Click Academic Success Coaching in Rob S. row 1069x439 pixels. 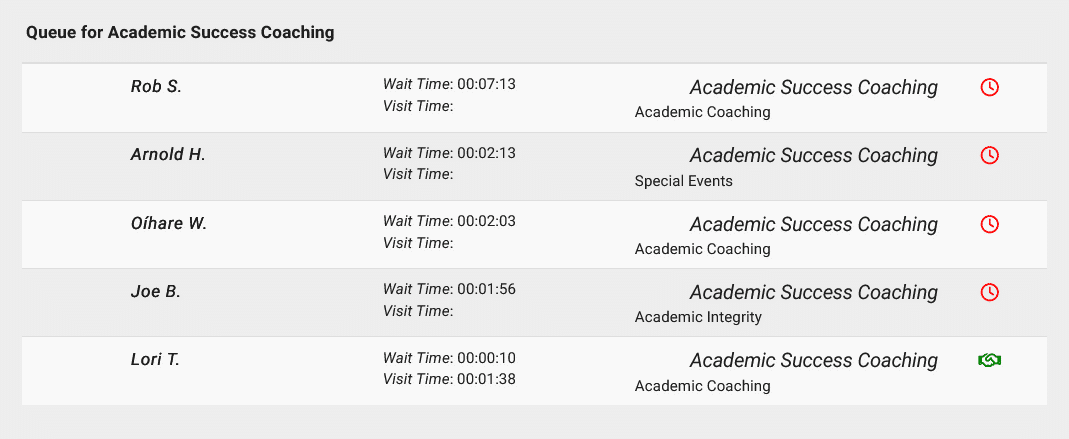click(813, 87)
